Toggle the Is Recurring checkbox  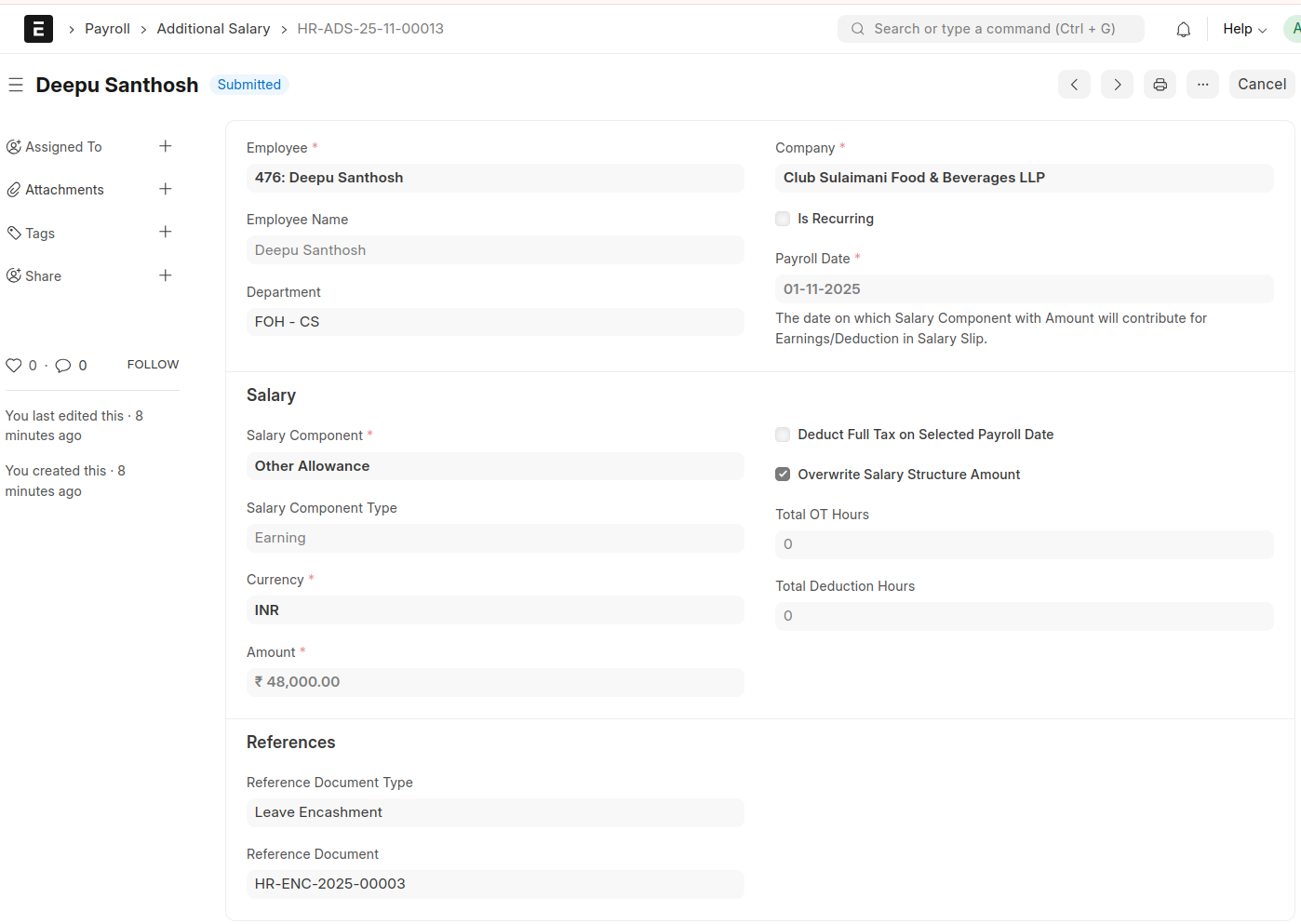(x=783, y=219)
